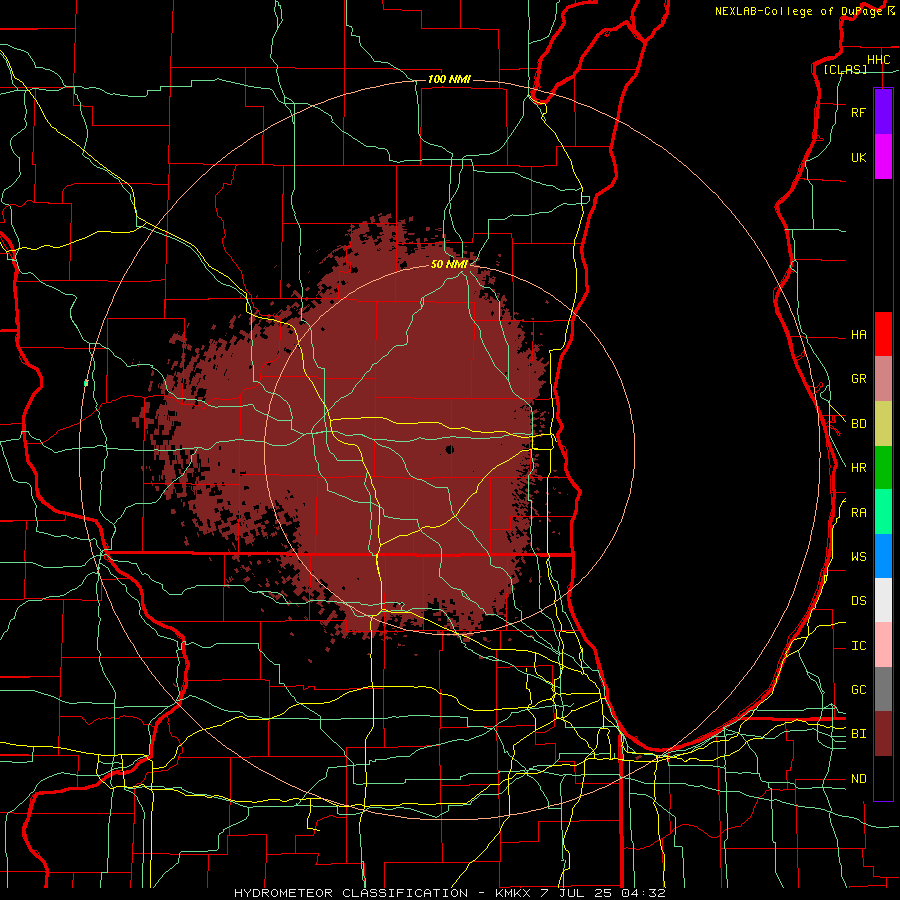The height and width of the screenshot is (900, 900).
Task: Click the black radar site dot at center
Action: [x=449, y=449]
